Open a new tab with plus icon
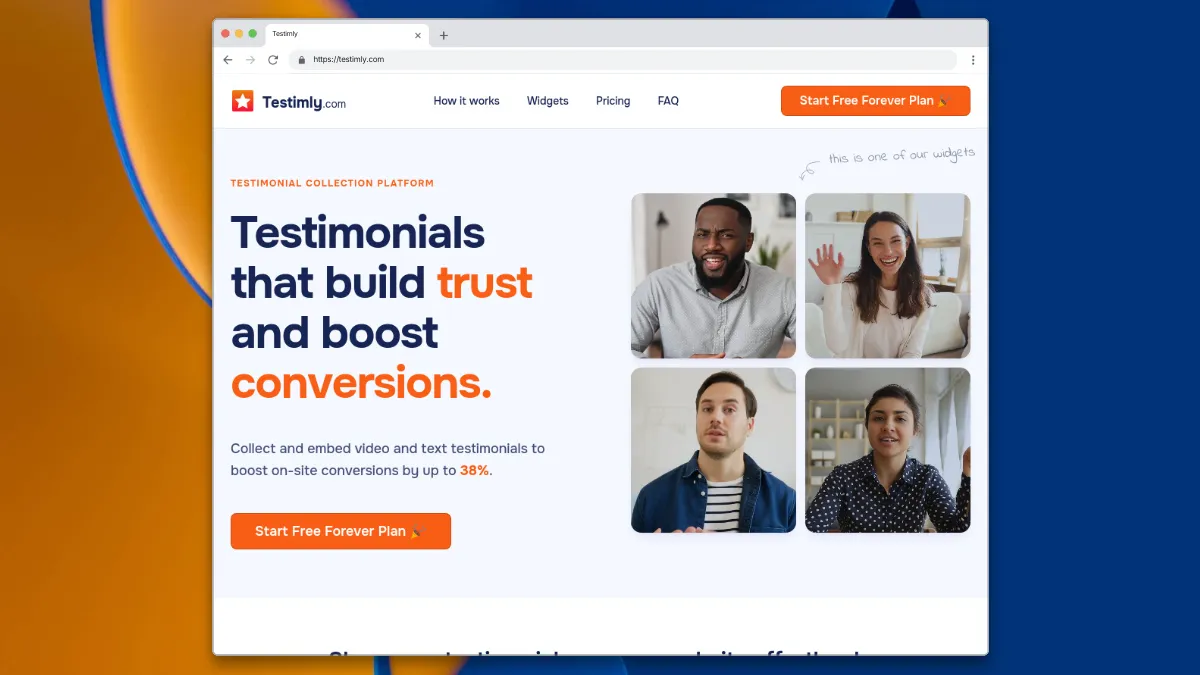The image size is (1200, 675). point(444,35)
